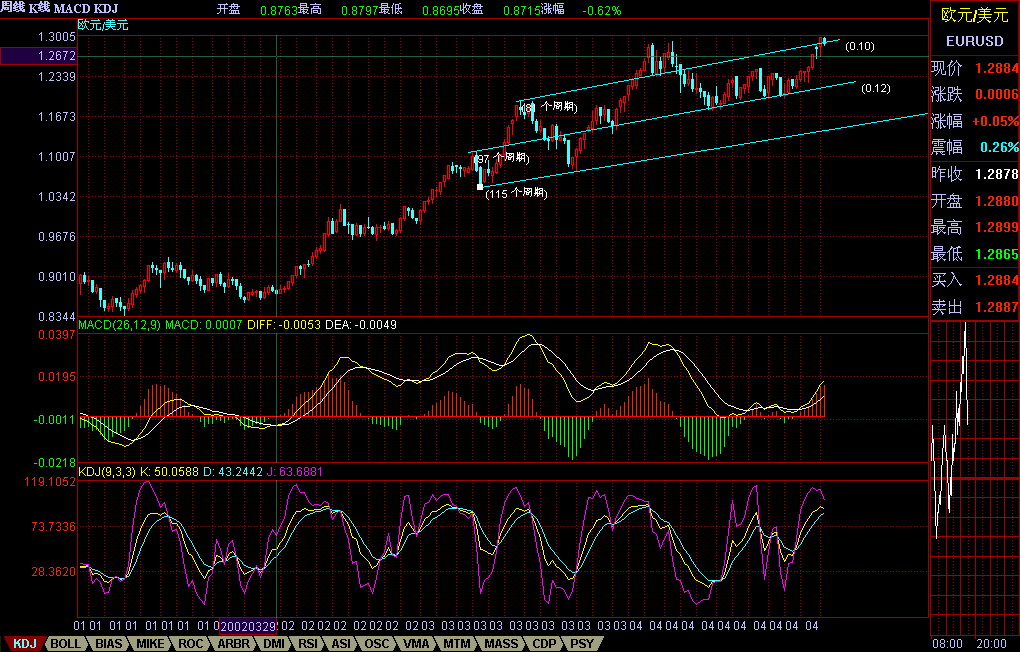Screen dimensions: 1020x652
Task: Switch to the OSC indicator tab
Action: pyautogui.click(x=377, y=644)
